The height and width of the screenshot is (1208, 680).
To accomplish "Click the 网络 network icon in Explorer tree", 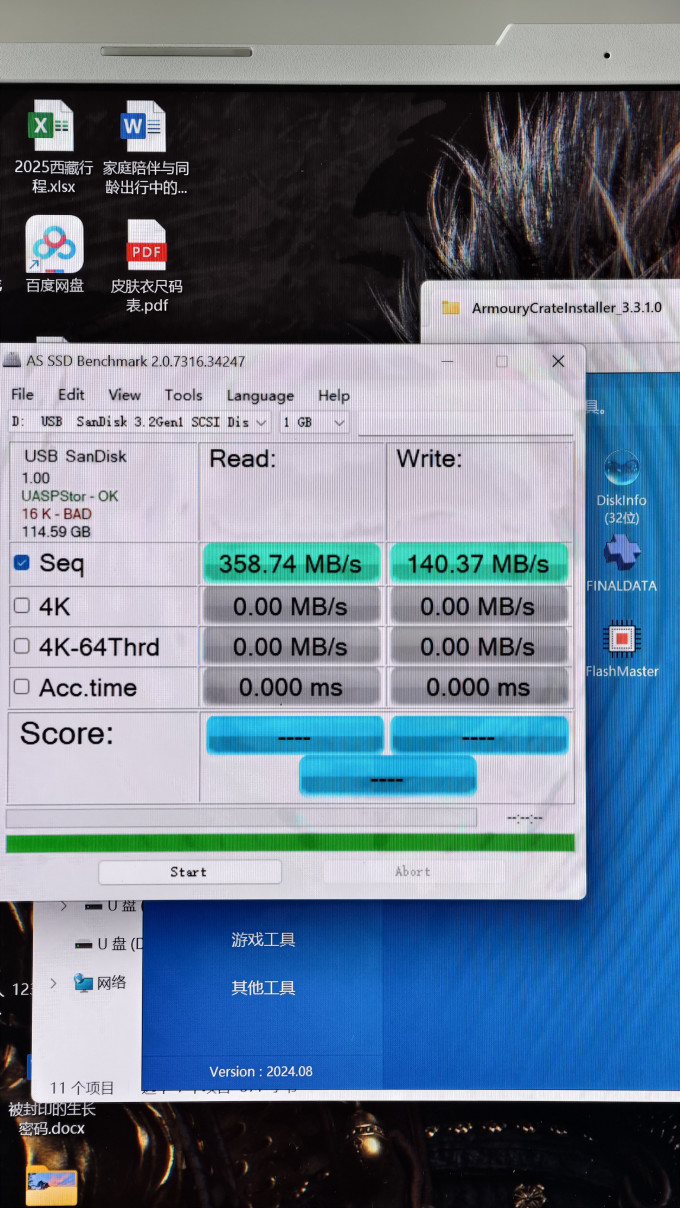I will [x=84, y=983].
